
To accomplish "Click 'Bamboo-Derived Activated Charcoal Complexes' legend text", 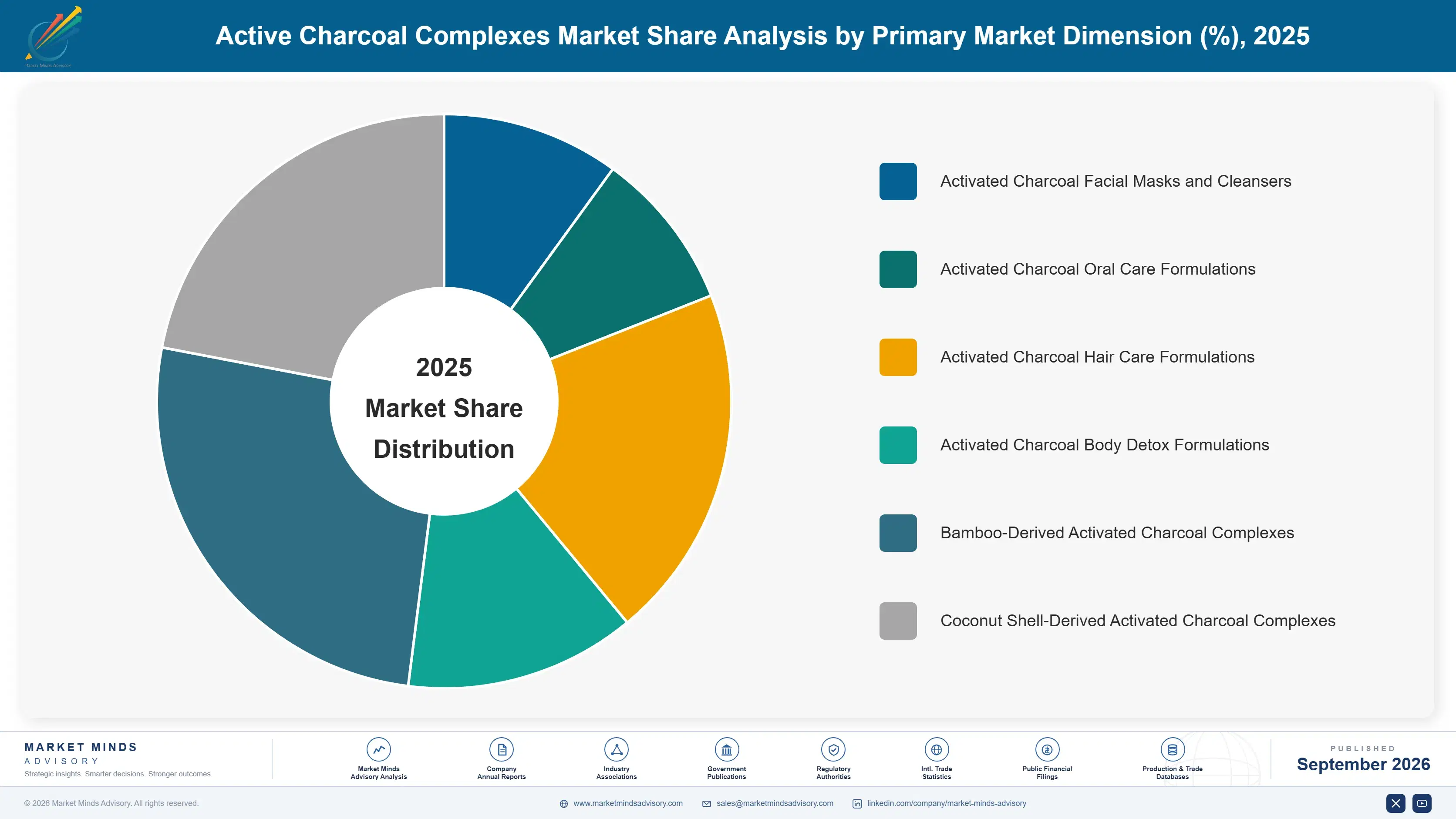I will point(1117,533).
